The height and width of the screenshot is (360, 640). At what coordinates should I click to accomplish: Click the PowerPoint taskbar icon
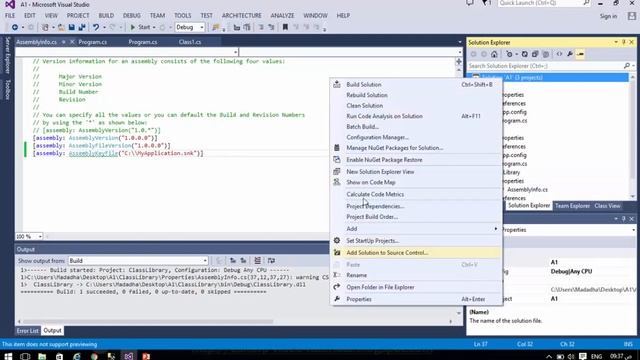(x=146, y=356)
